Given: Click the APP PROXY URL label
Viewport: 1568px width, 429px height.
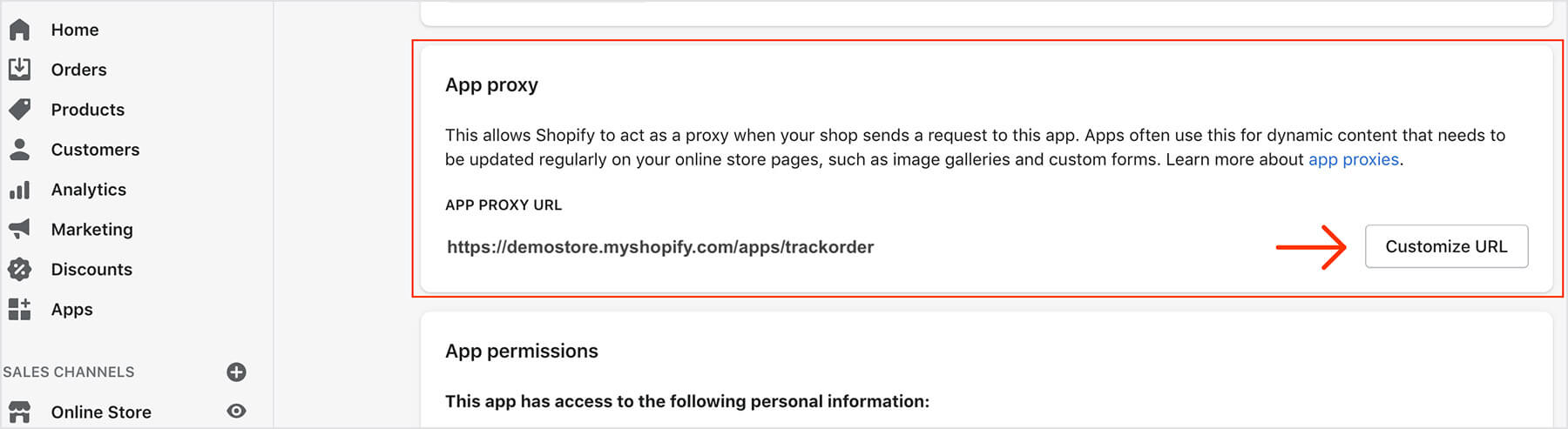Looking at the screenshot, I should tap(504, 205).
